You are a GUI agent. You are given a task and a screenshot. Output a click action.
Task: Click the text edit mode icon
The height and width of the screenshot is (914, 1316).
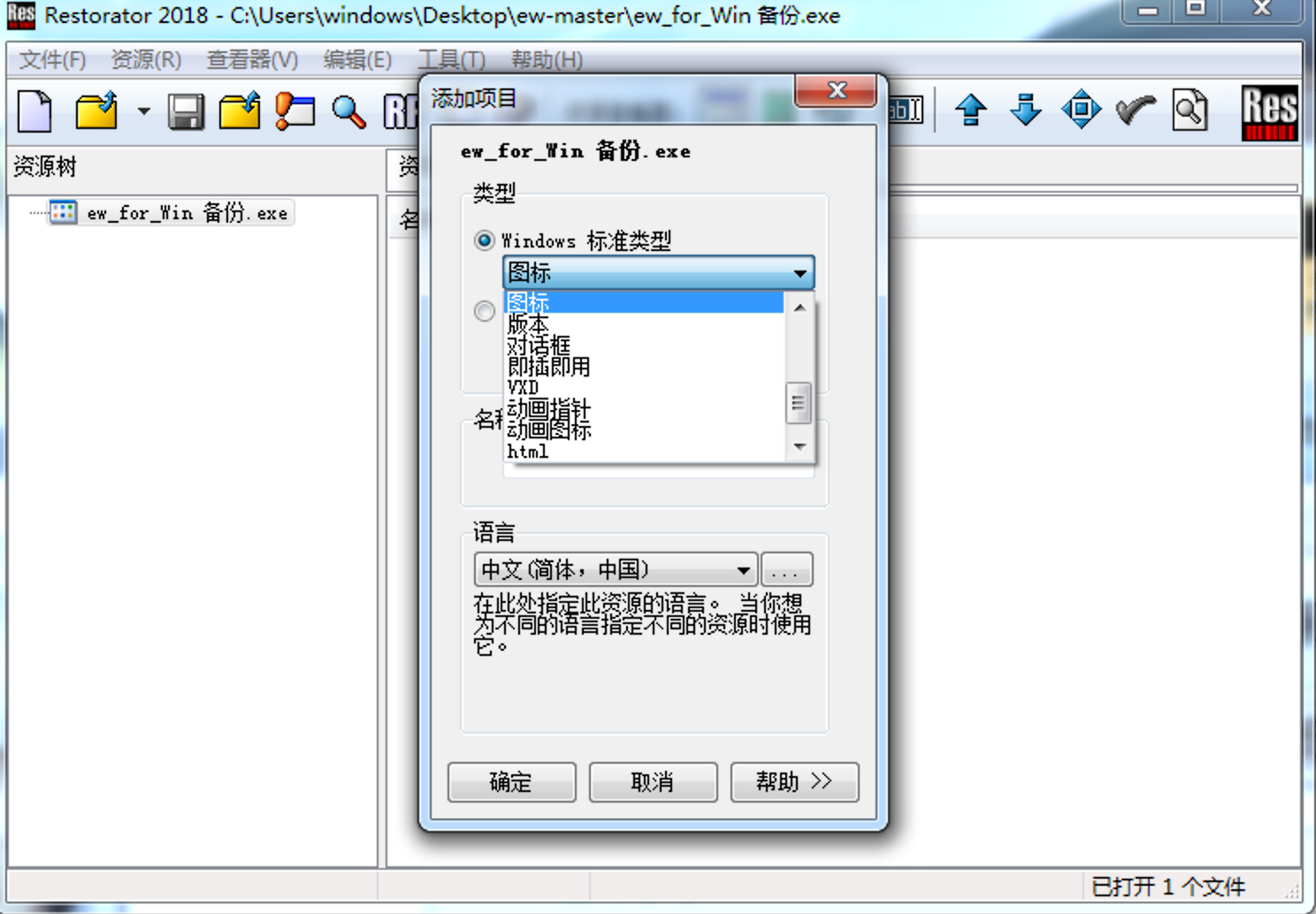(x=906, y=110)
